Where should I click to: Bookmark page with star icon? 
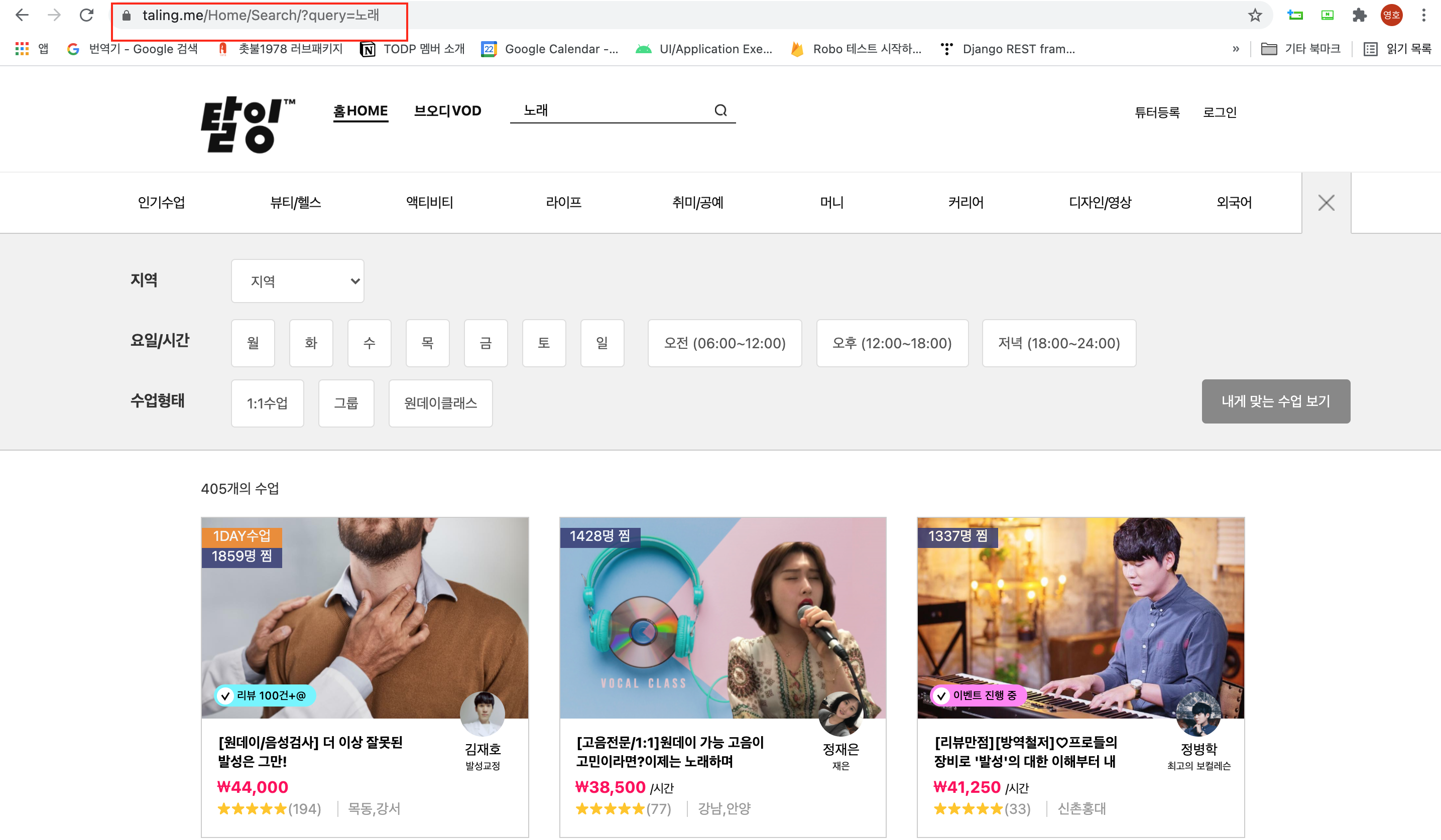click(1255, 16)
